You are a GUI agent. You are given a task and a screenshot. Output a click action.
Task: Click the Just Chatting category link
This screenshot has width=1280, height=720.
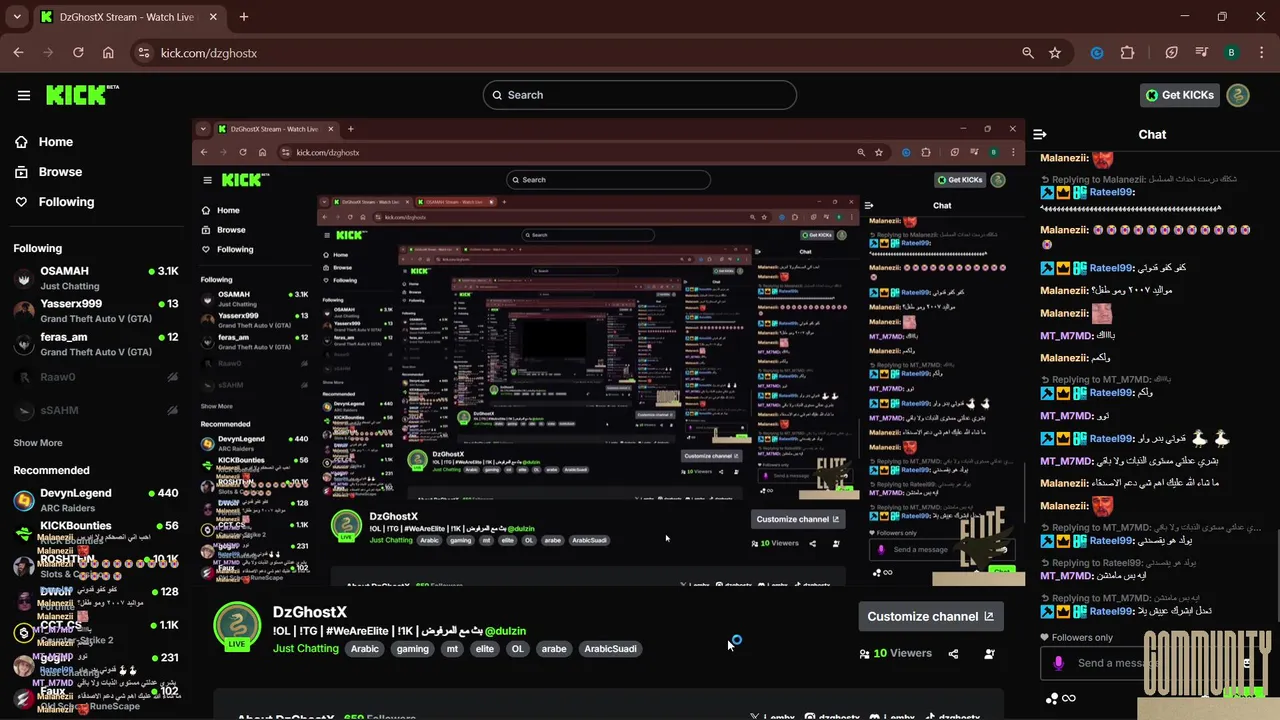(x=306, y=649)
